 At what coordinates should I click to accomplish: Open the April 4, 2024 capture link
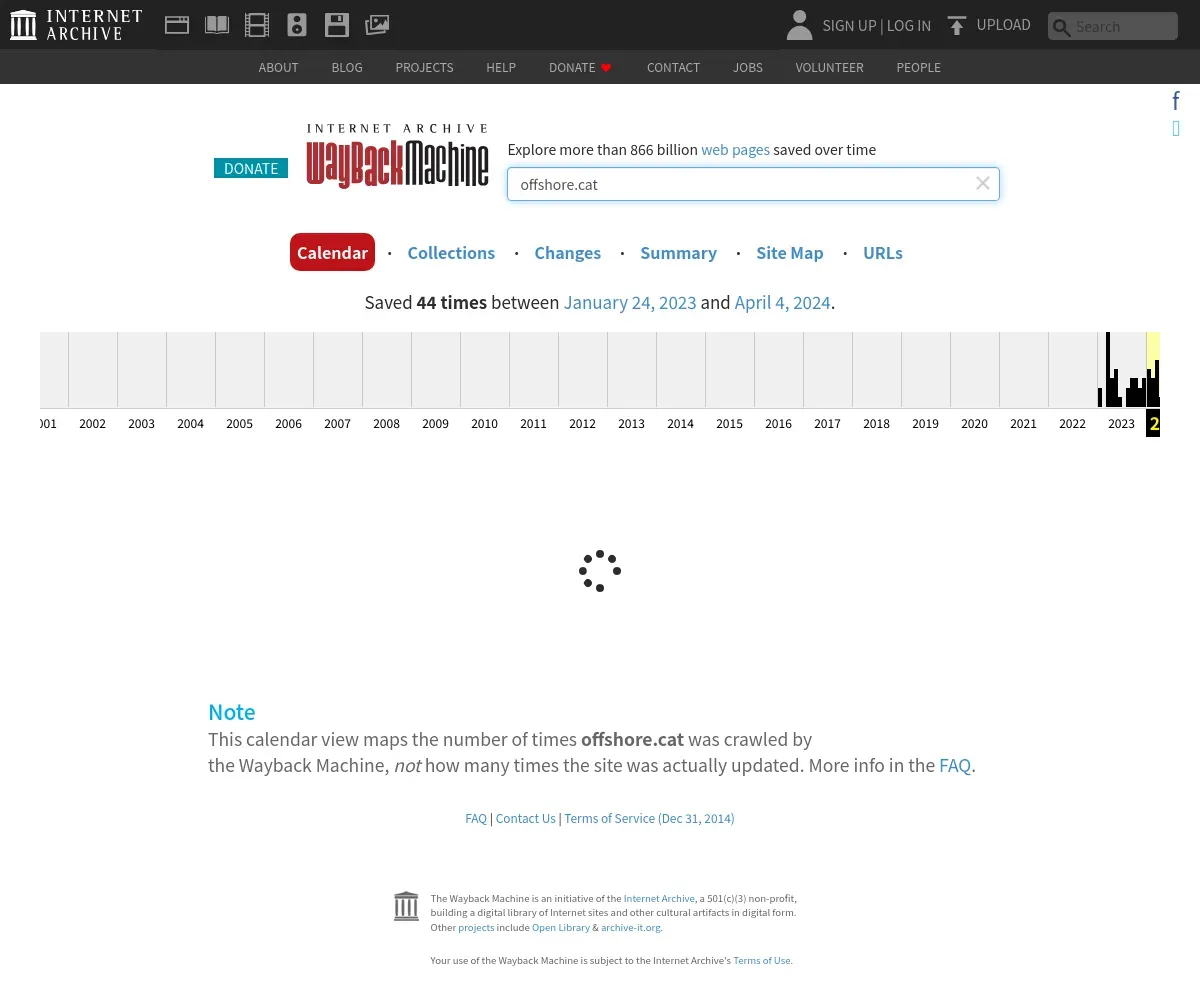pos(782,302)
